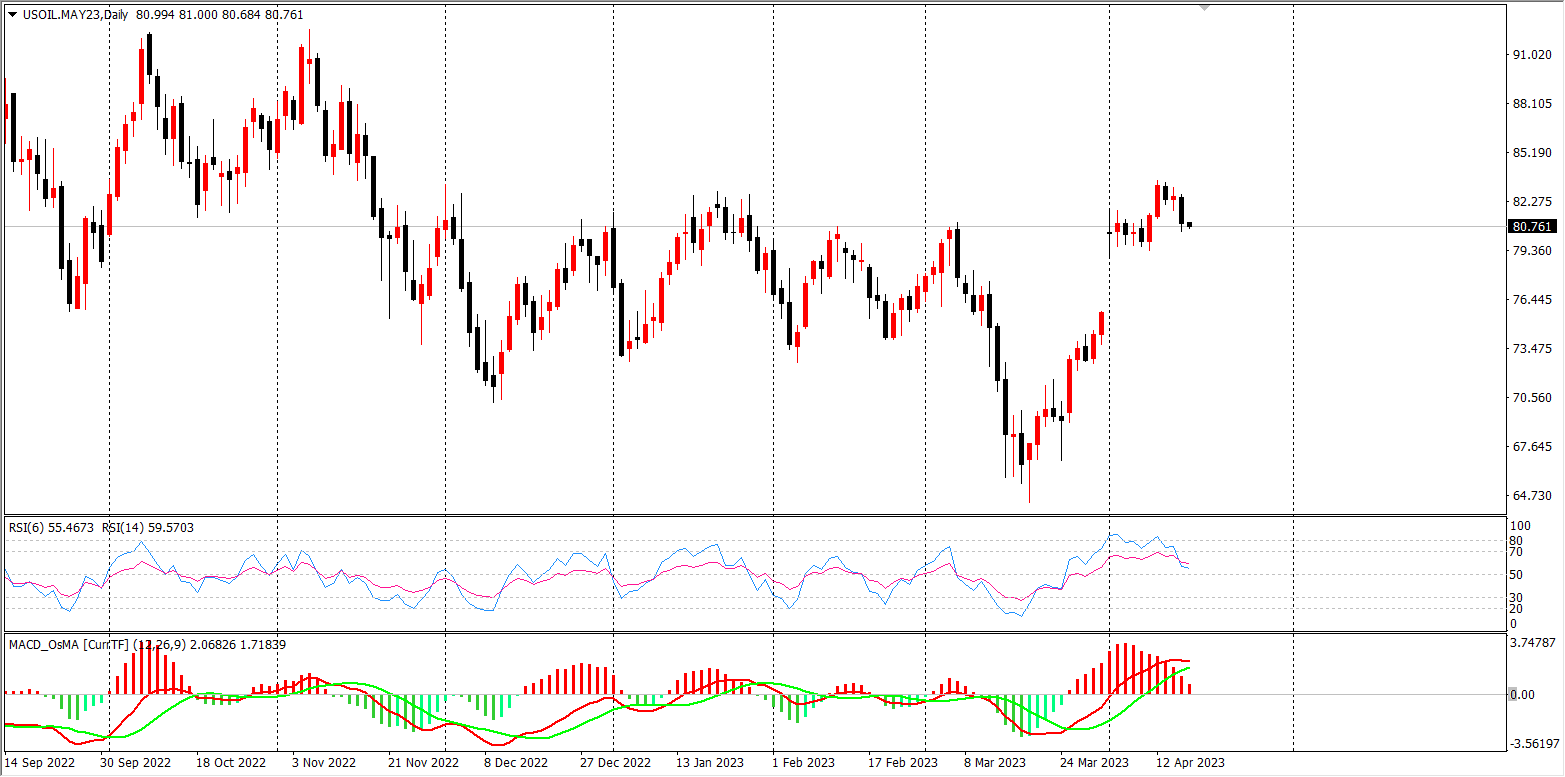Screen dimensions: 1565x777
Task: Click the -3.56197 value on MACD scale
Action: point(1535,744)
